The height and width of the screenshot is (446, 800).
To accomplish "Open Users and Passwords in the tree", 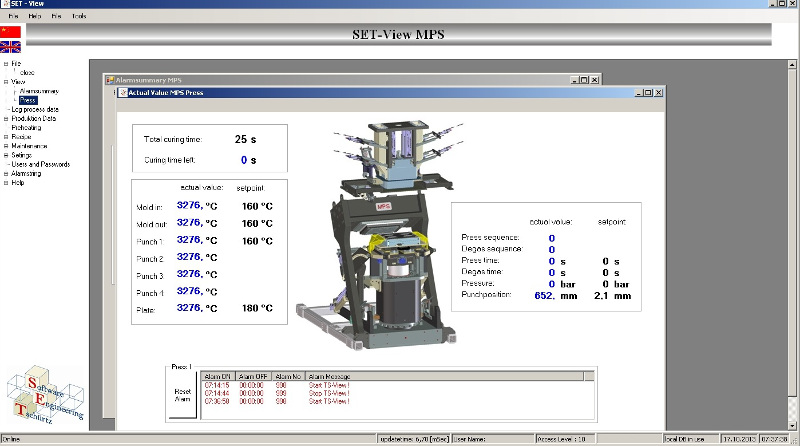I will [41, 164].
